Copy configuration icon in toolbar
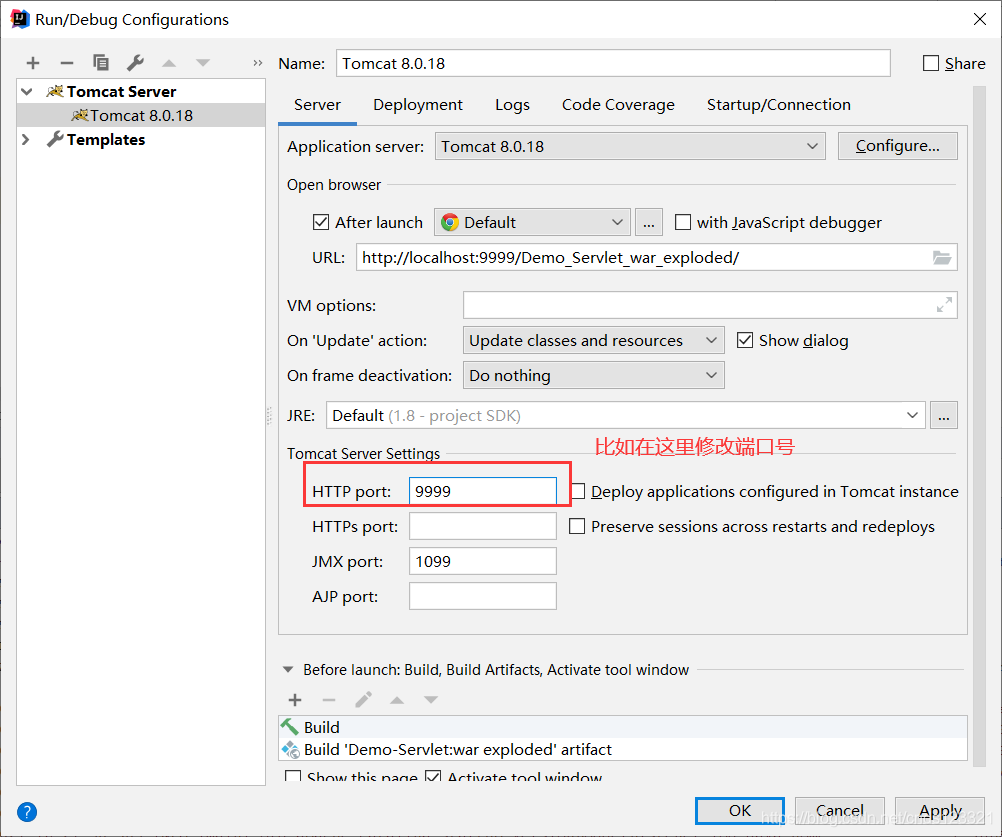Screen dimensions: 1002x837 tap(101, 63)
